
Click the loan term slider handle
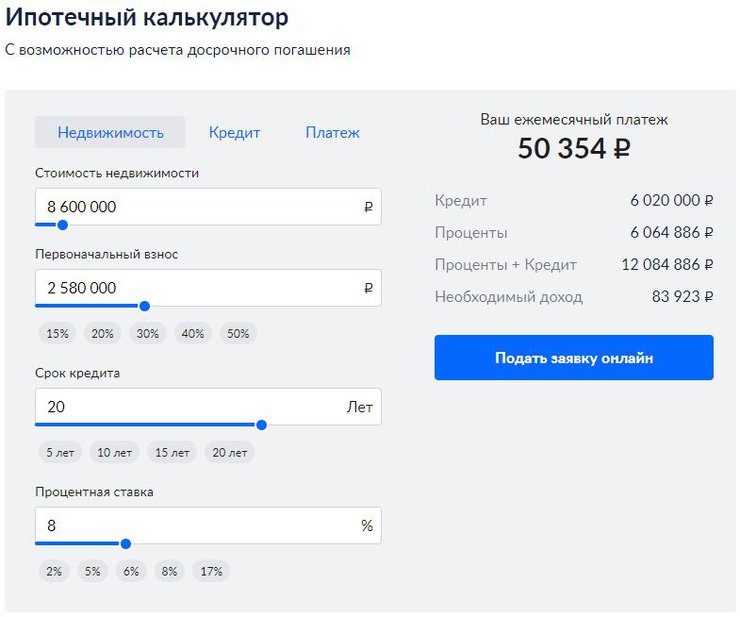pyautogui.click(x=261, y=425)
